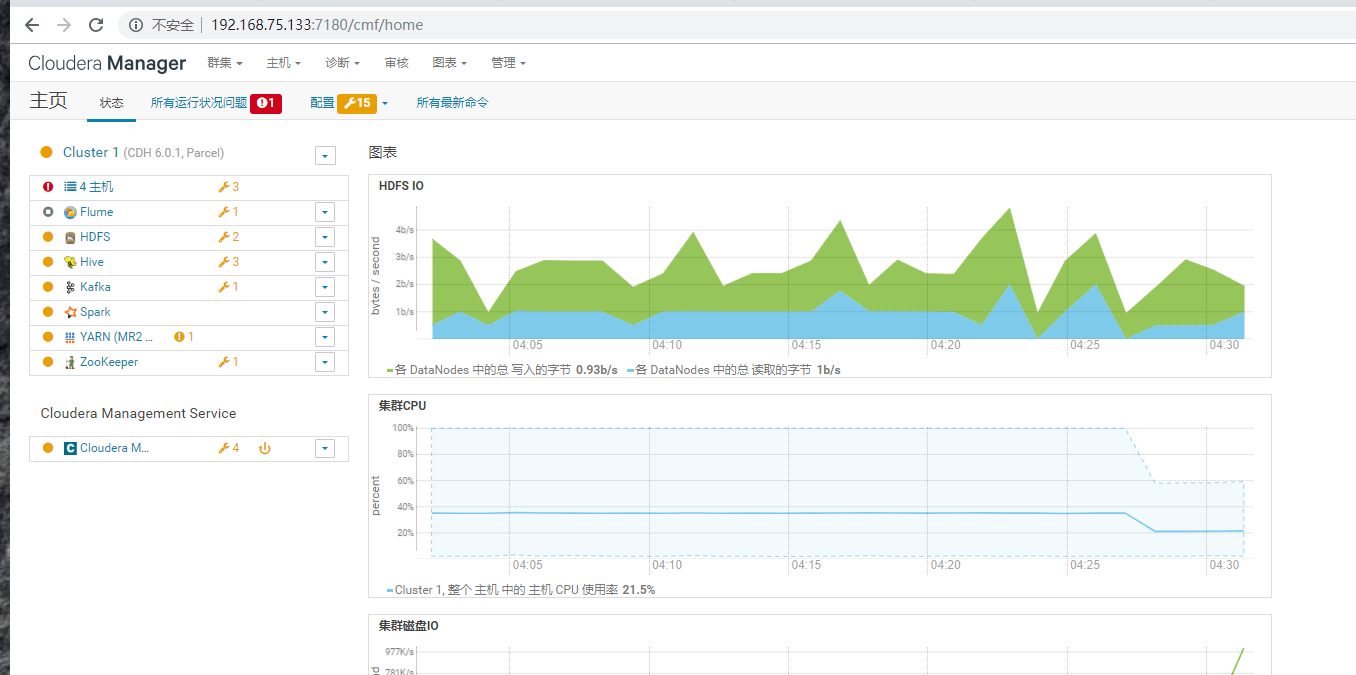This screenshot has width=1356, height=675.
Task: Open the Kafka service link
Action: click(95, 287)
